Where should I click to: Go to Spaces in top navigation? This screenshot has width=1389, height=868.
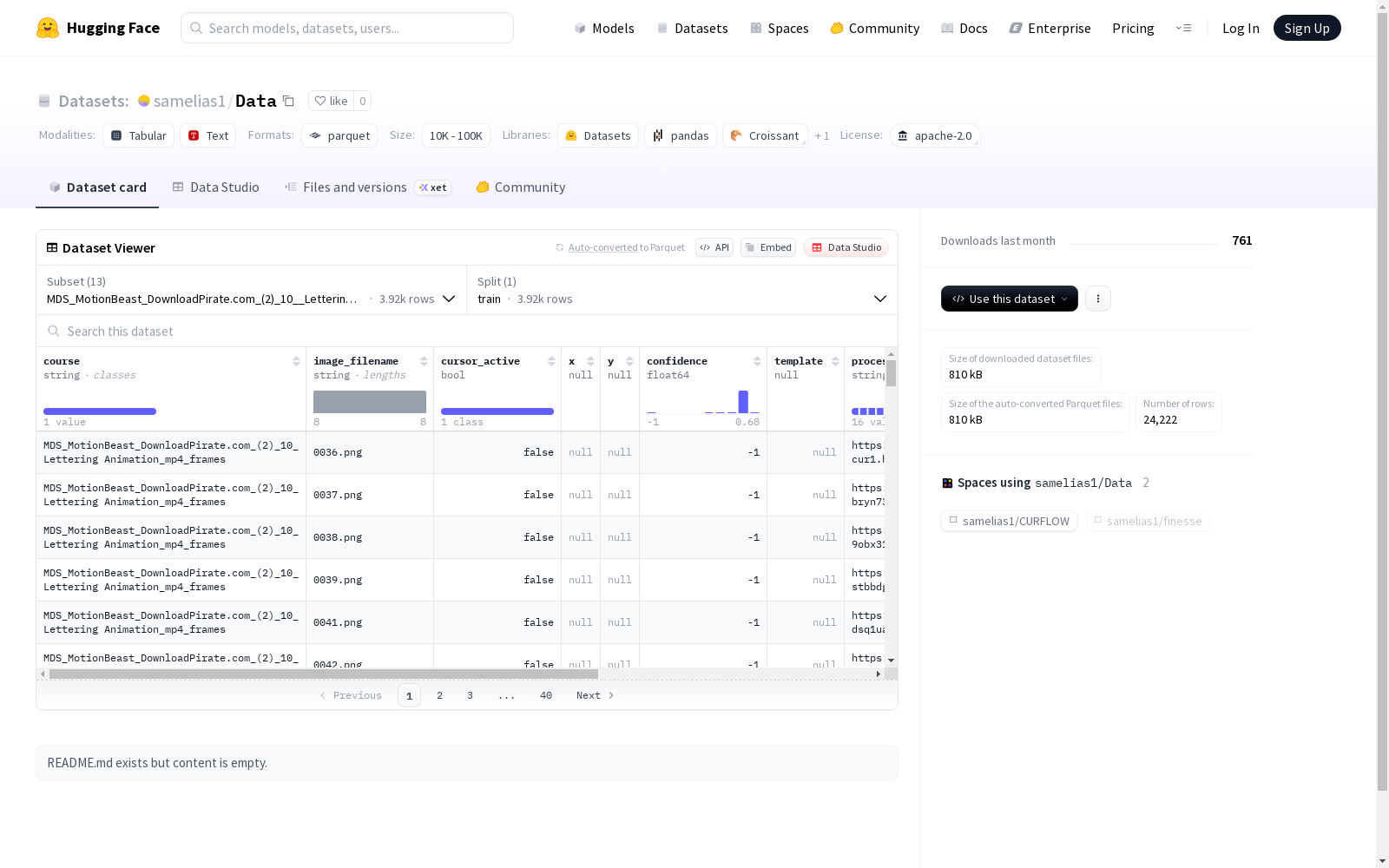click(x=780, y=28)
